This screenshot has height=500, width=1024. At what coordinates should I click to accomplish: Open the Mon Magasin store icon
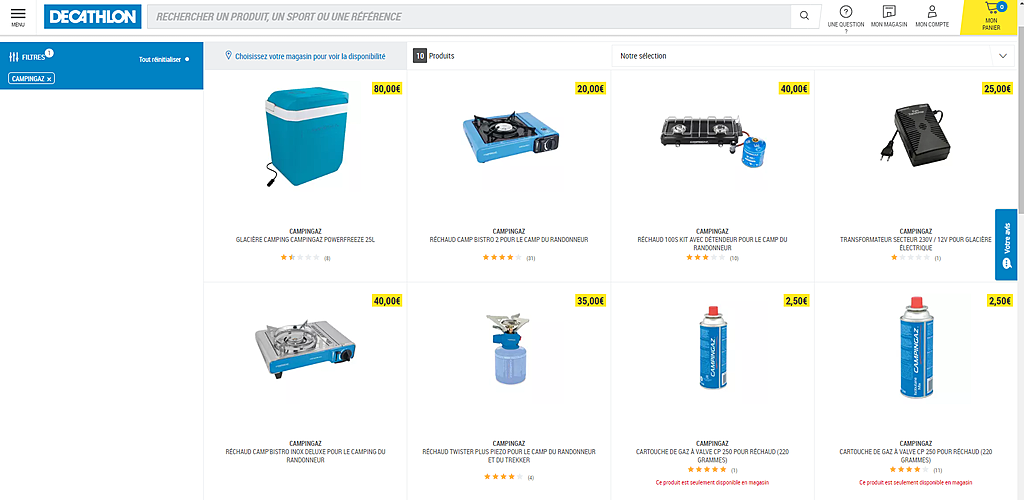[x=889, y=12]
